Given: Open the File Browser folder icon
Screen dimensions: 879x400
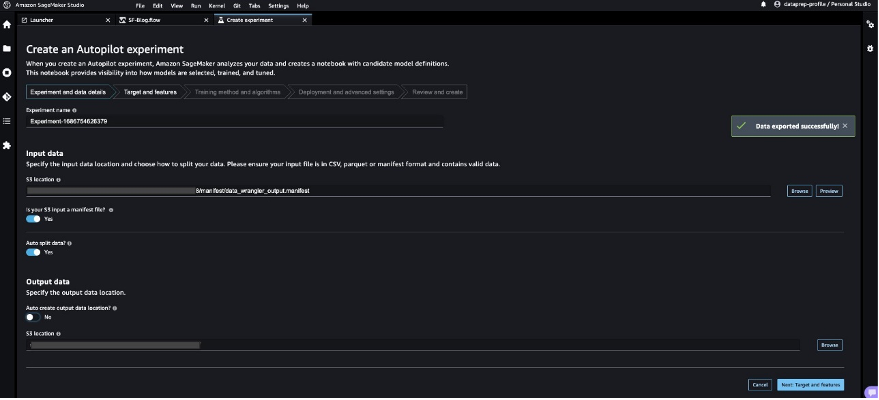Looking at the screenshot, I should (x=7, y=49).
